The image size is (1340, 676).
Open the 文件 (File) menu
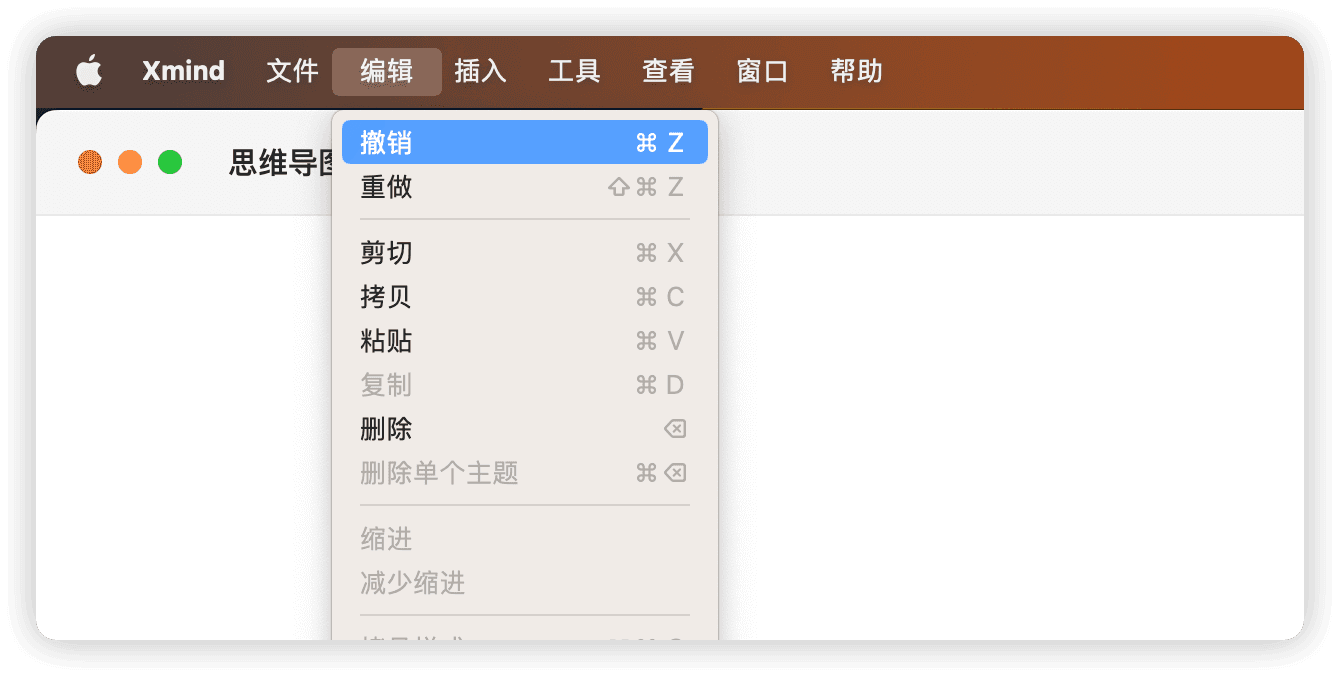tap(292, 71)
